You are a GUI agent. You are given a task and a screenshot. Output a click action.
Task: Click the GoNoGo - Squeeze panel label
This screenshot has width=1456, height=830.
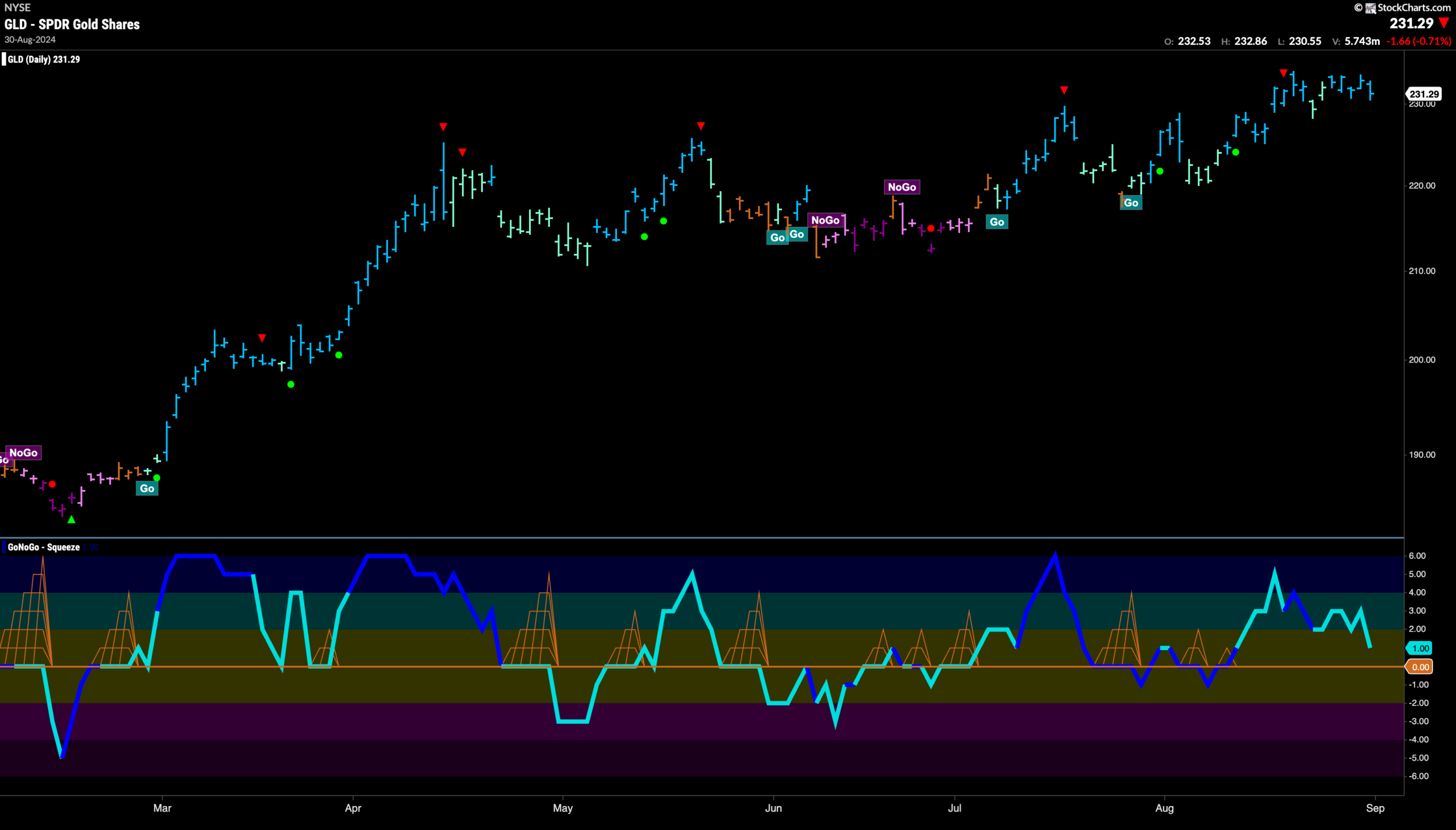coord(43,547)
